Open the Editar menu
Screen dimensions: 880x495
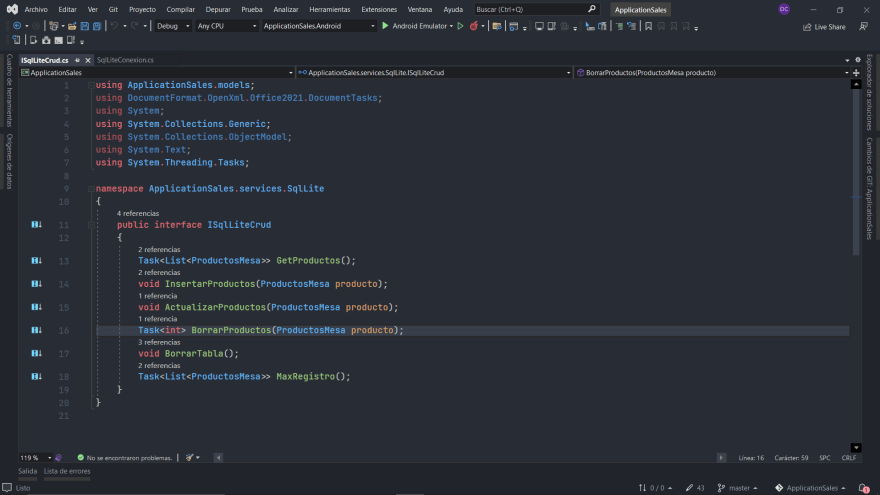pyautogui.click(x=67, y=10)
